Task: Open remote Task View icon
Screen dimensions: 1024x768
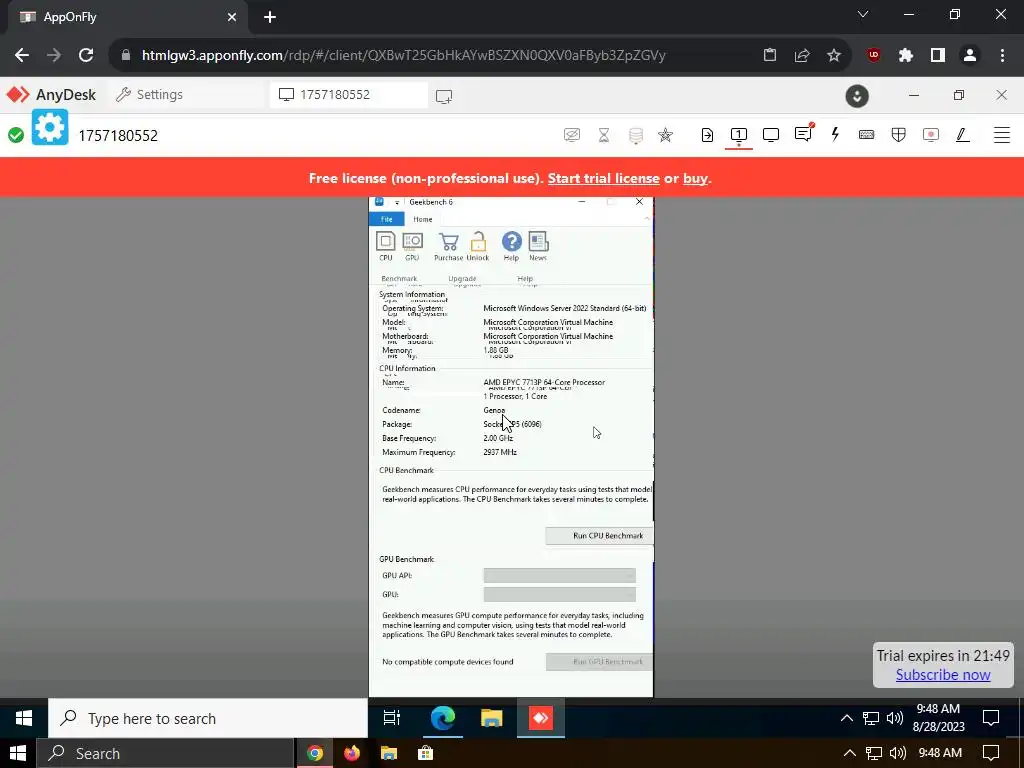Action: (392, 718)
